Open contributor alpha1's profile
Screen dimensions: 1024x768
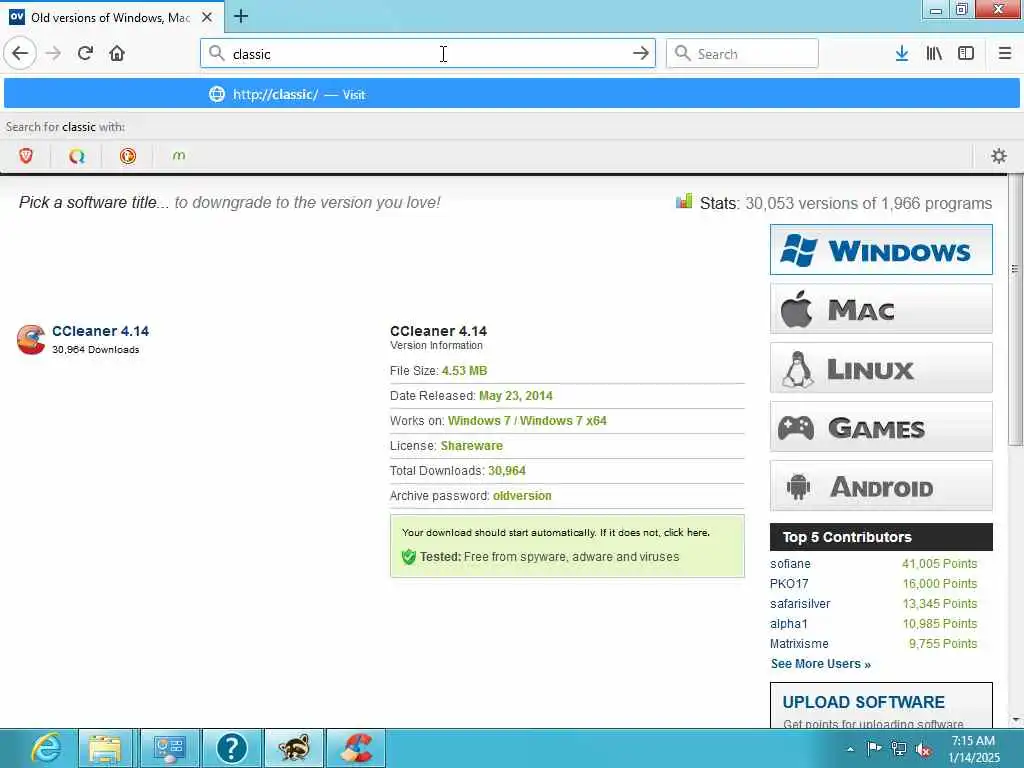click(789, 624)
